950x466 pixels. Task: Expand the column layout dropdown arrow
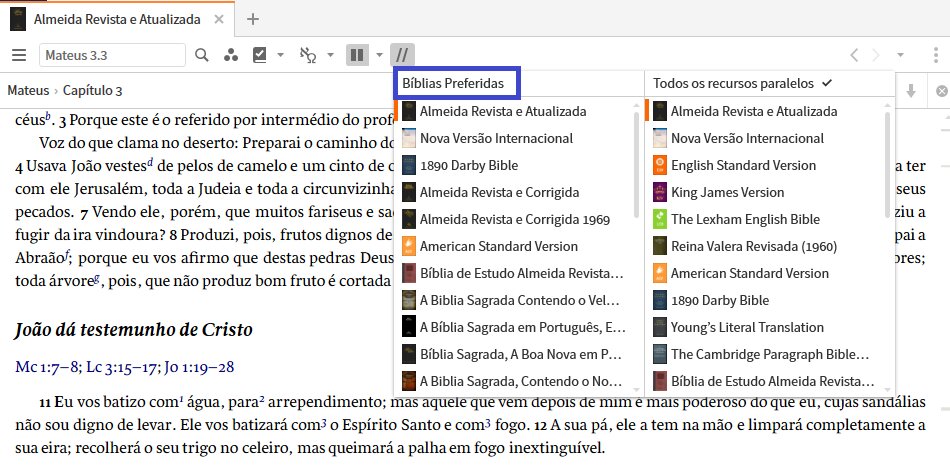(379, 55)
